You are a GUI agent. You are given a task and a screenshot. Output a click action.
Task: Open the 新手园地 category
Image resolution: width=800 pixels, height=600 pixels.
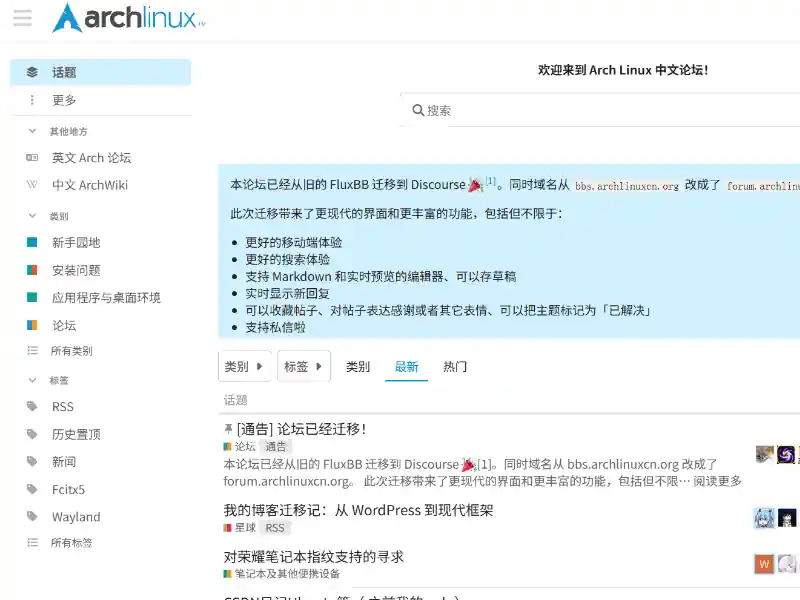click(x=76, y=242)
